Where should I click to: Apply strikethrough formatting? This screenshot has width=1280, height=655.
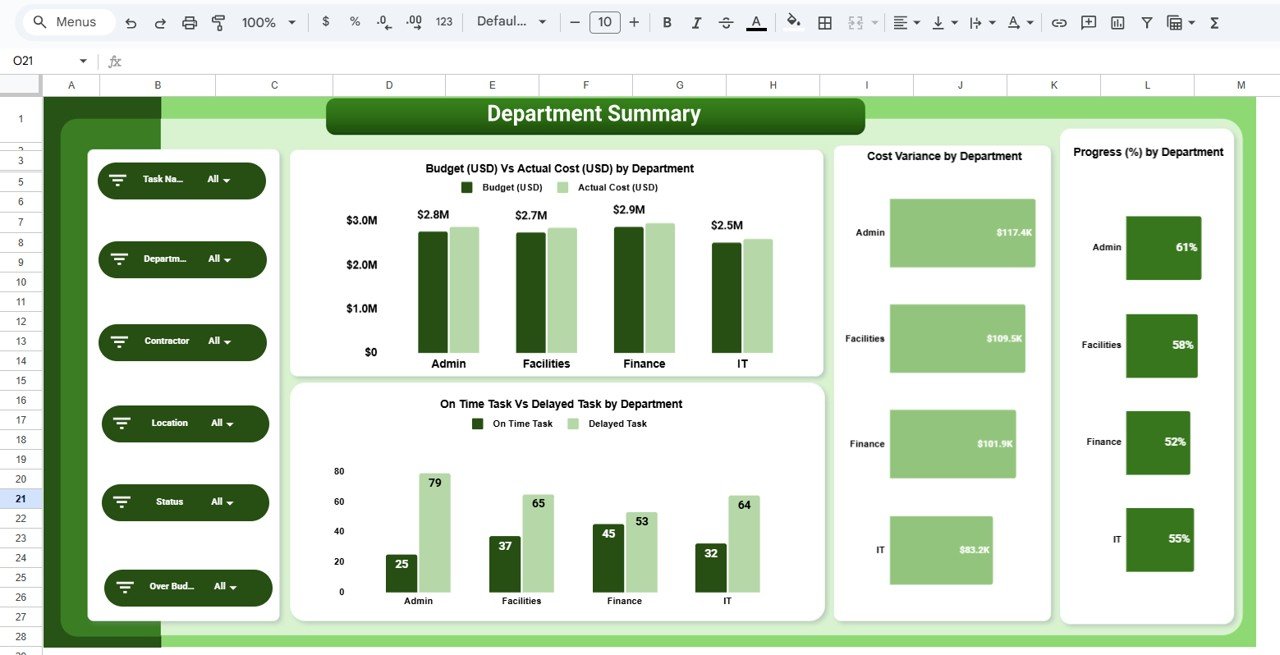[x=726, y=21]
